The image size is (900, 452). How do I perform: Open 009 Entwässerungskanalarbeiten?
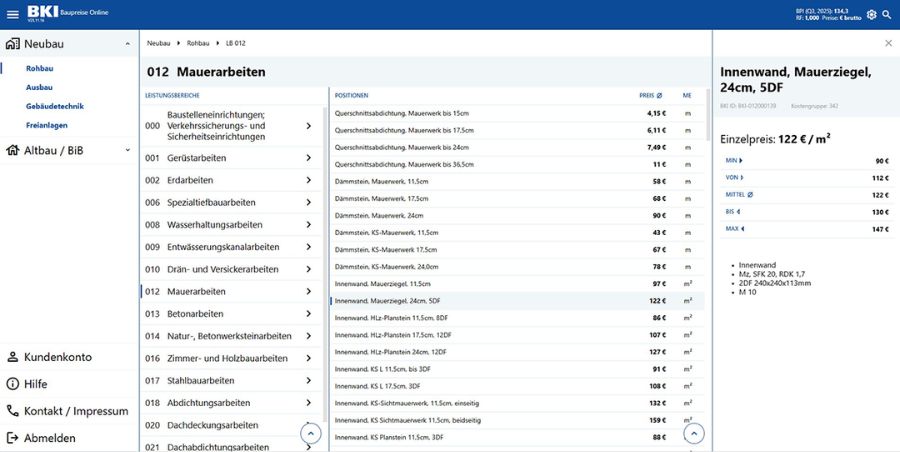[231, 247]
